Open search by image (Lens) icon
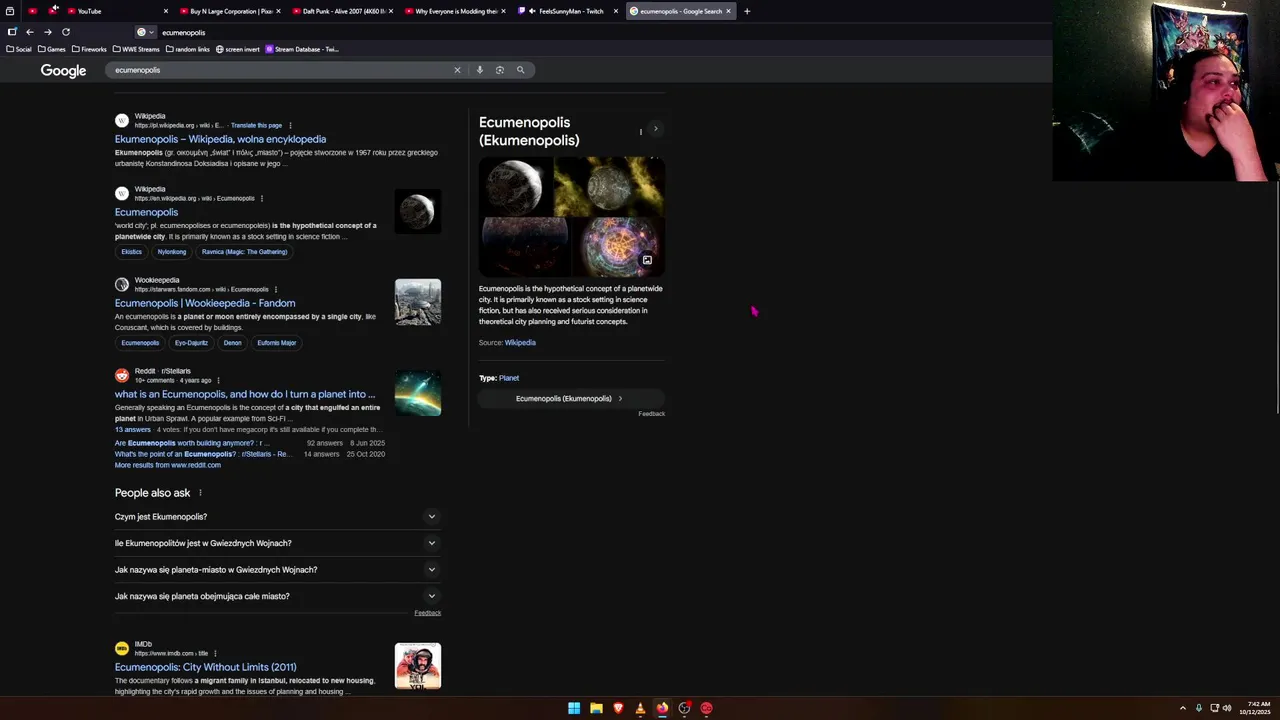Image resolution: width=1280 pixels, height=720 pixels. 500,70
